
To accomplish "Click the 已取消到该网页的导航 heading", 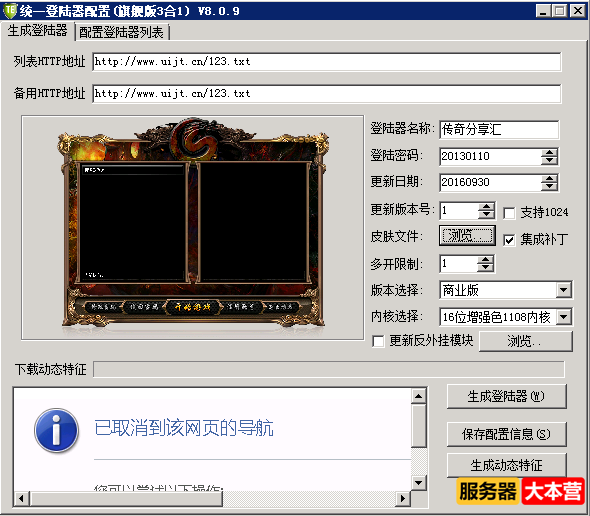I will [x=184, y=429].
